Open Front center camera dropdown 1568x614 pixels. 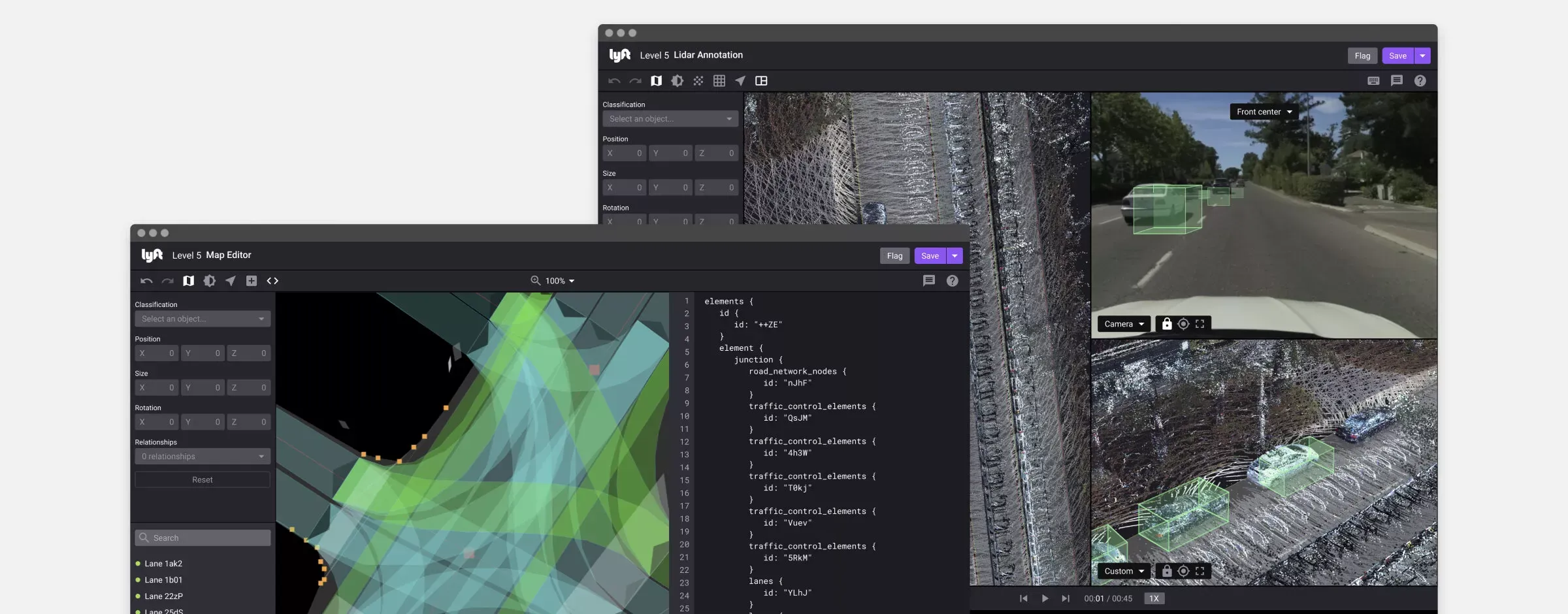pyautogui.click(x=1264, y=112)
